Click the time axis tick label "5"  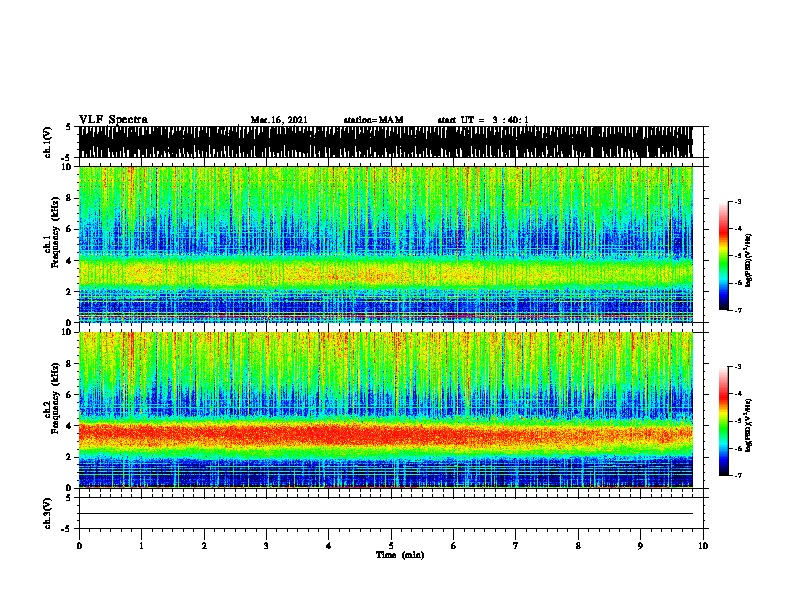391,546
